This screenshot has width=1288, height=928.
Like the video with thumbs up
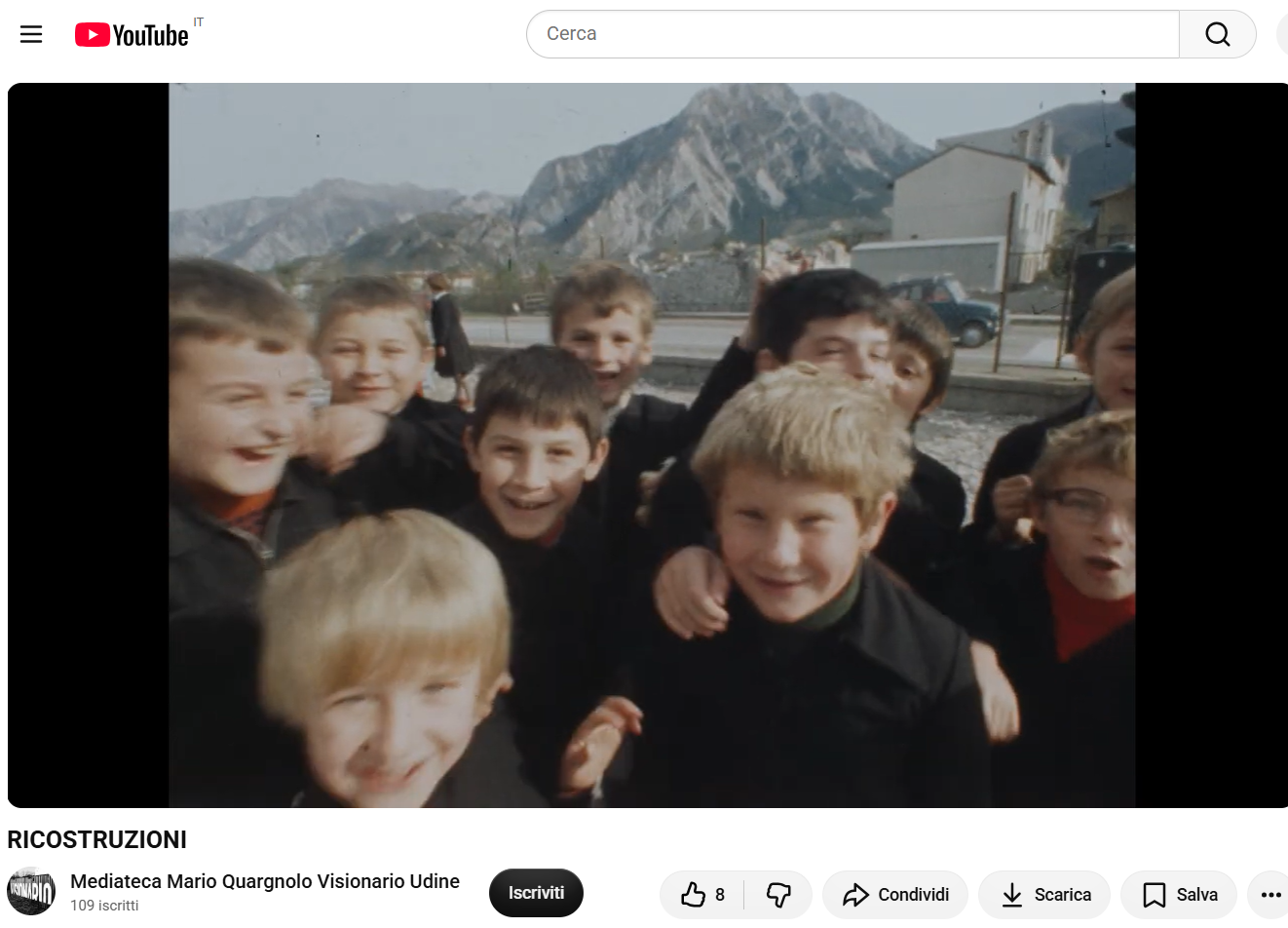pos(702,895)
